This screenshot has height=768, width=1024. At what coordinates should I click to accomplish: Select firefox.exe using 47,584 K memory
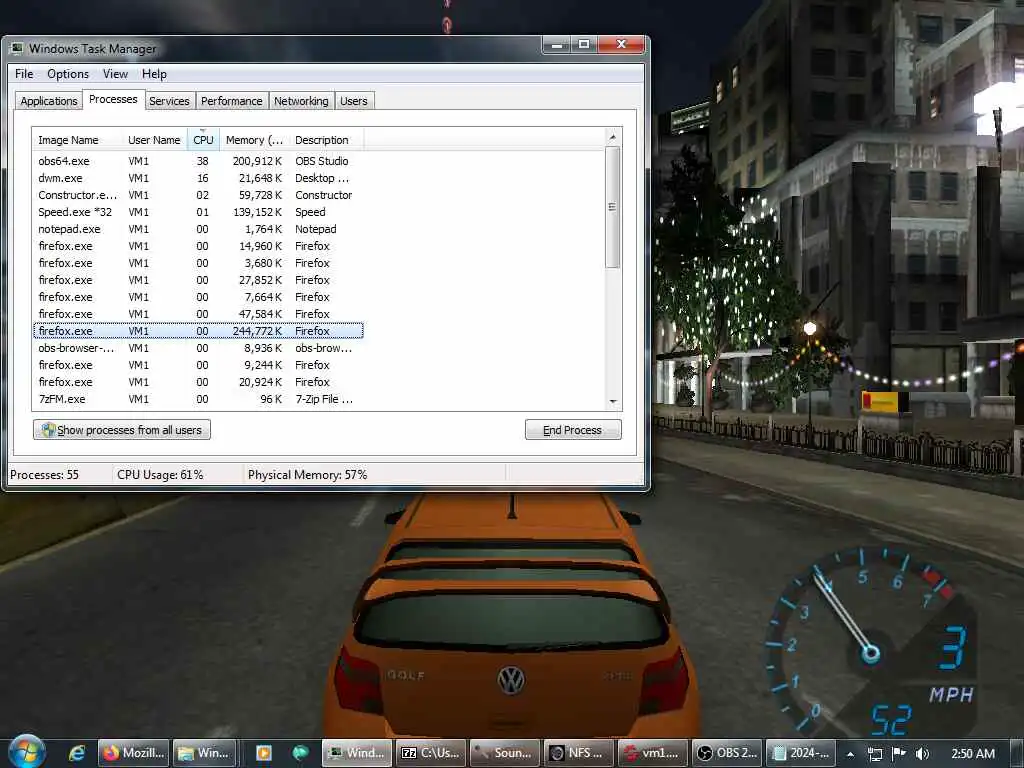tap(198, 313)
